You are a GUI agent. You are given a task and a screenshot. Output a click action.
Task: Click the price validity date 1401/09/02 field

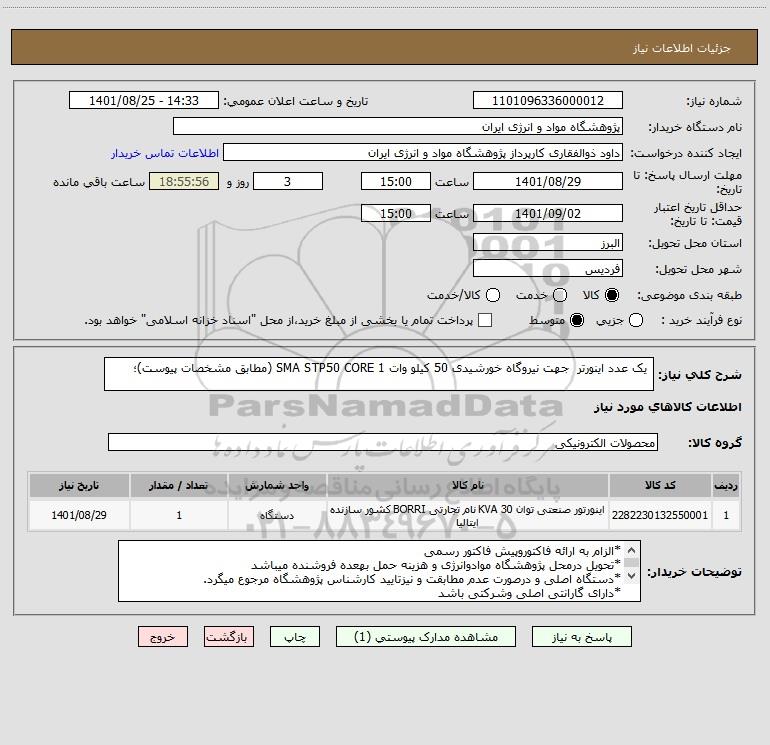[x=548, y=213]
